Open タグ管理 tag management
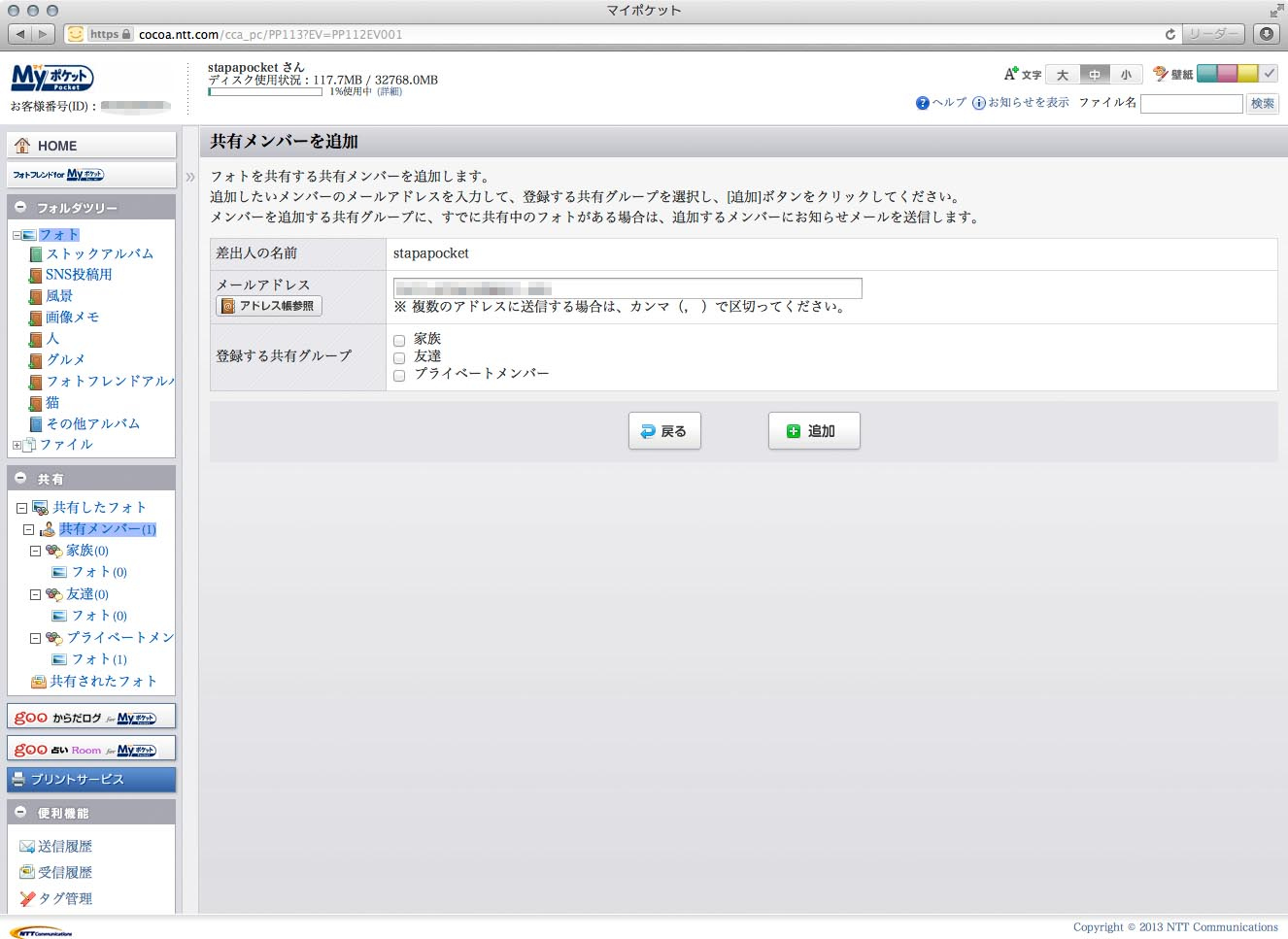Image resolution: width=1288 pixels, height=939 pixels. (58, 897)
